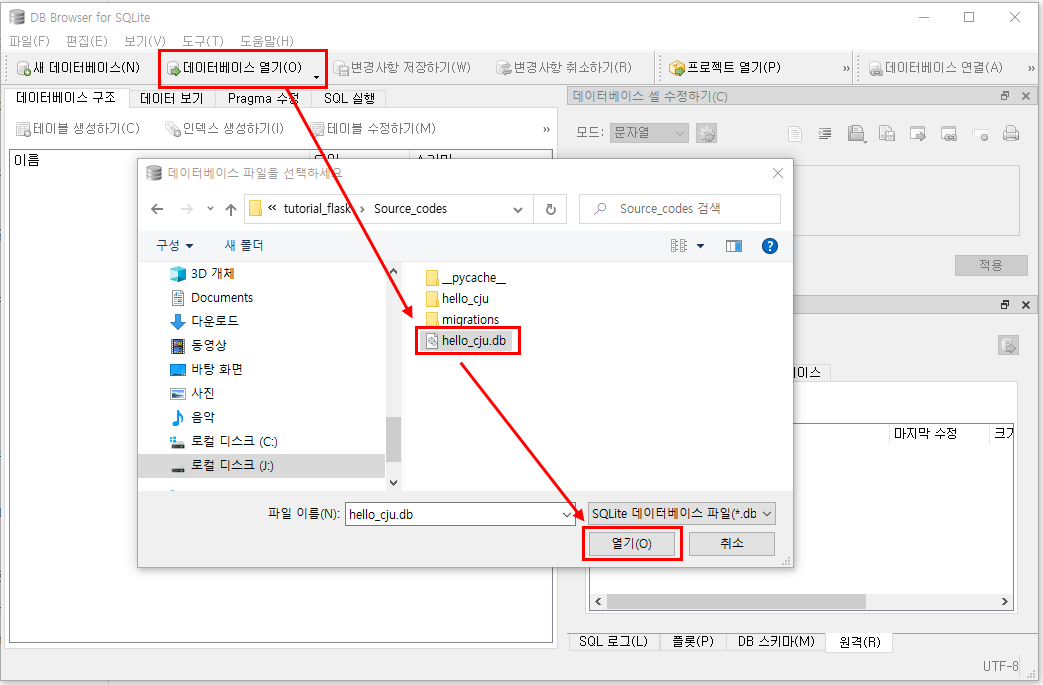Undock the 데이터베이스 셀 수정하기 panel
Viewport: 1043px width, 685px height.
coord(1004,96)
